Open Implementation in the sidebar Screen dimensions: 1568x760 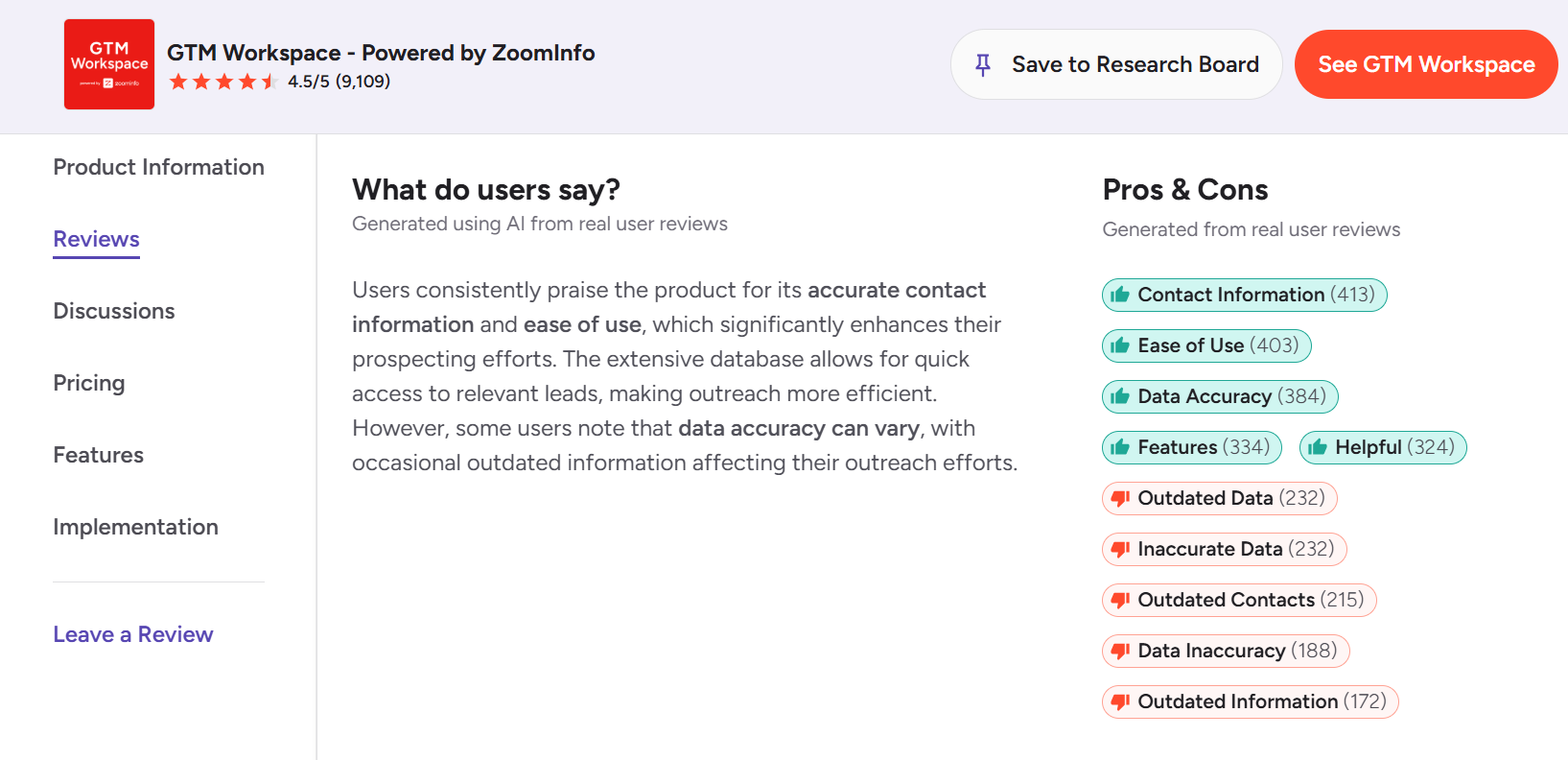coord(136,527)
